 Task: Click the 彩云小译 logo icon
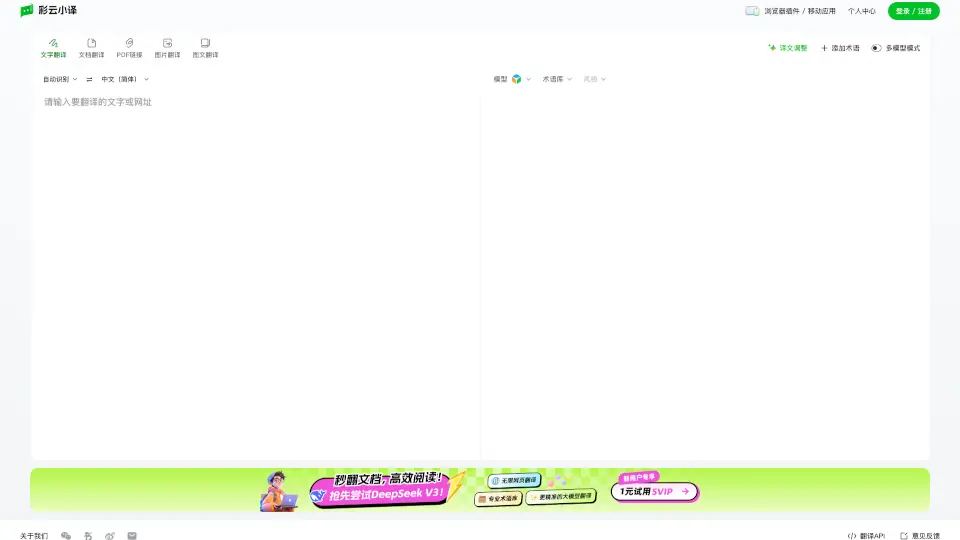(27, 11)
